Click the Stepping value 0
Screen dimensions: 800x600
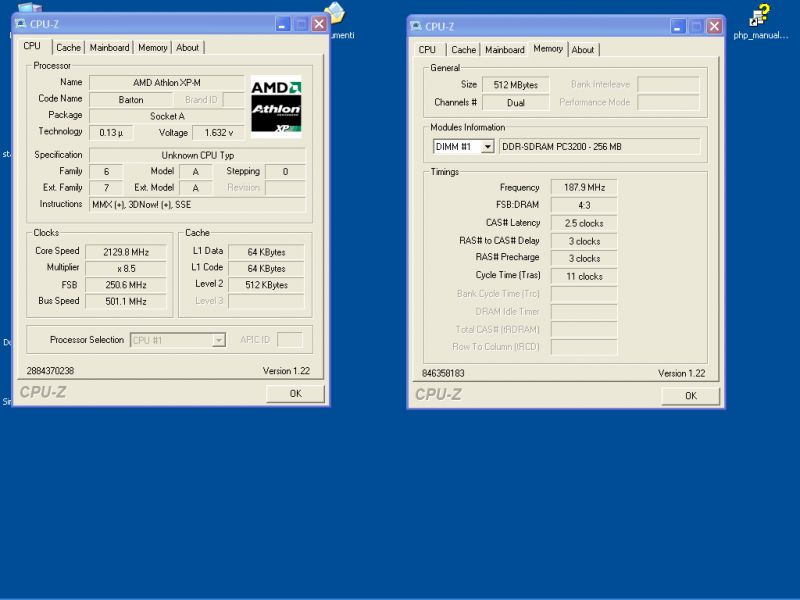[285, 171]
